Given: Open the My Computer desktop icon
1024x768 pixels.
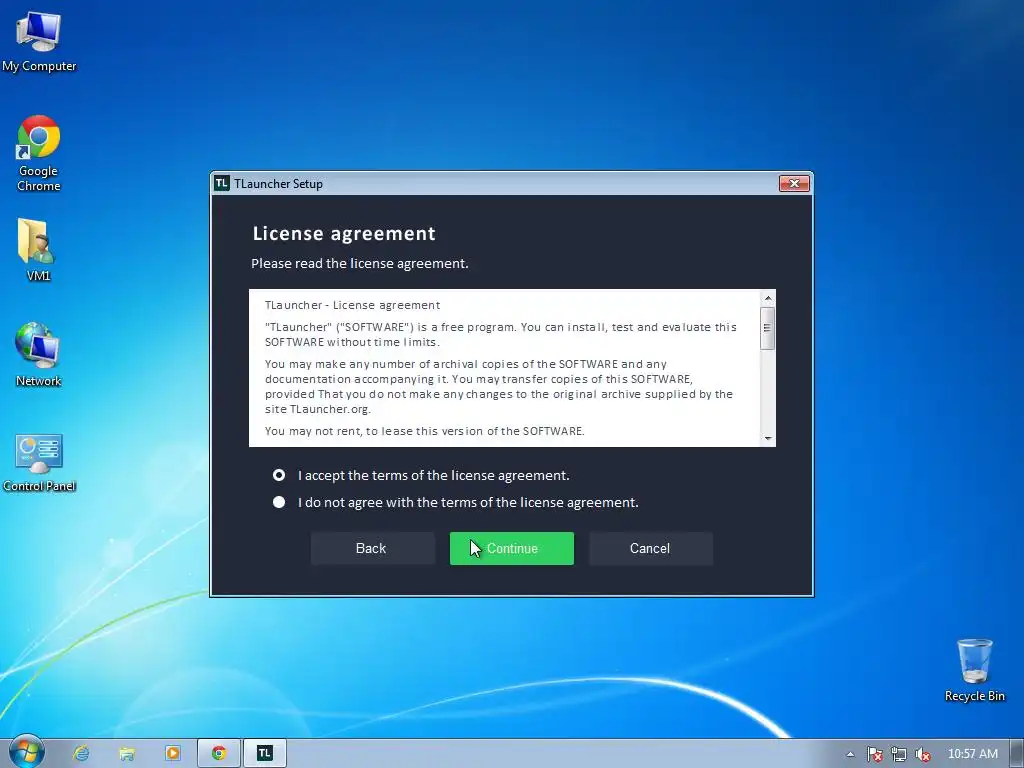Looking at the screenshot, I should coord(39,40).
